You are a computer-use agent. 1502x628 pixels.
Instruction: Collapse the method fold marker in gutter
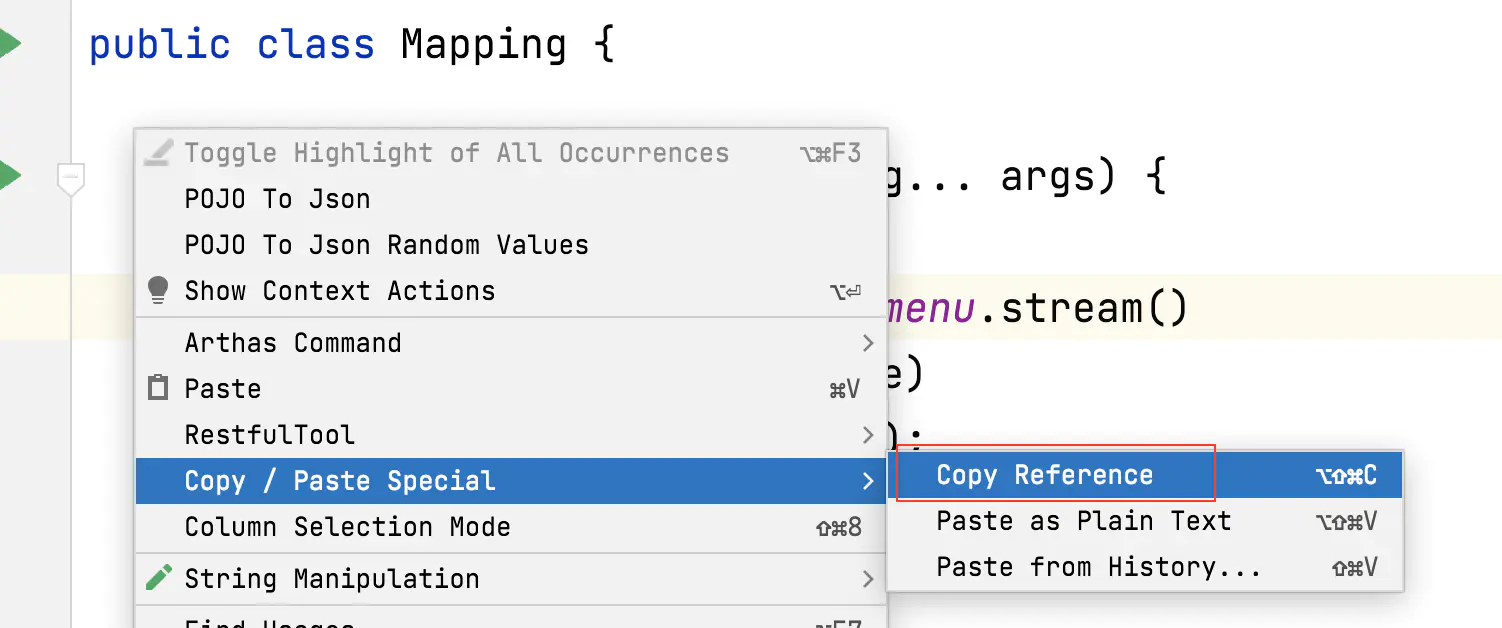(70, 179)
